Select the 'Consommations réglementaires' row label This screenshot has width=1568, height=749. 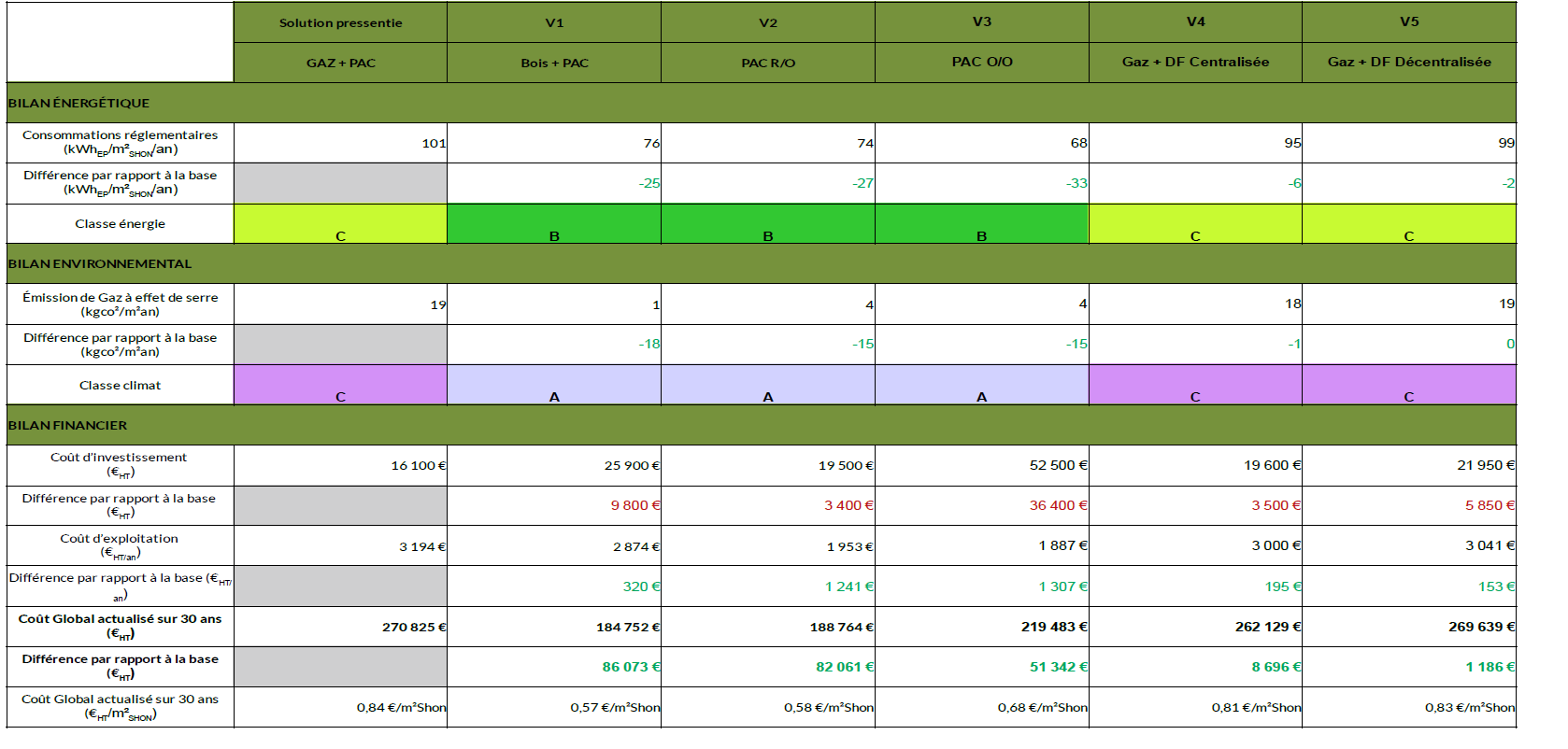[120, 143]
